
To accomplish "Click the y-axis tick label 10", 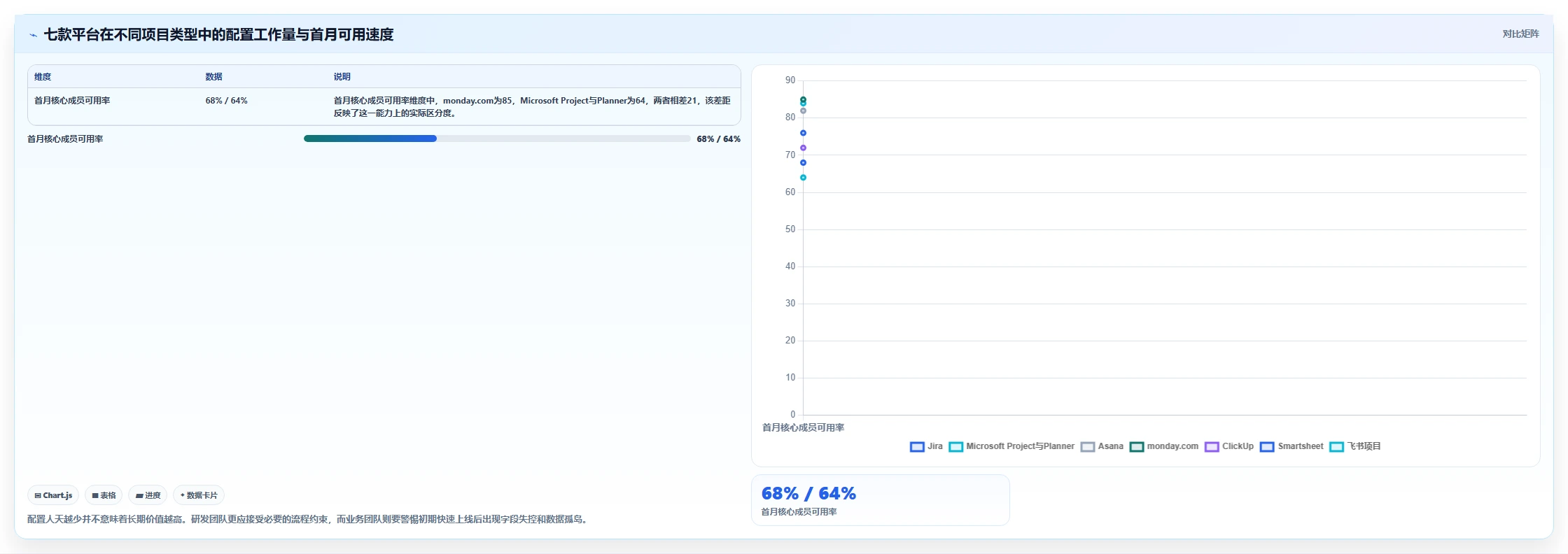I will click(790, 378).
